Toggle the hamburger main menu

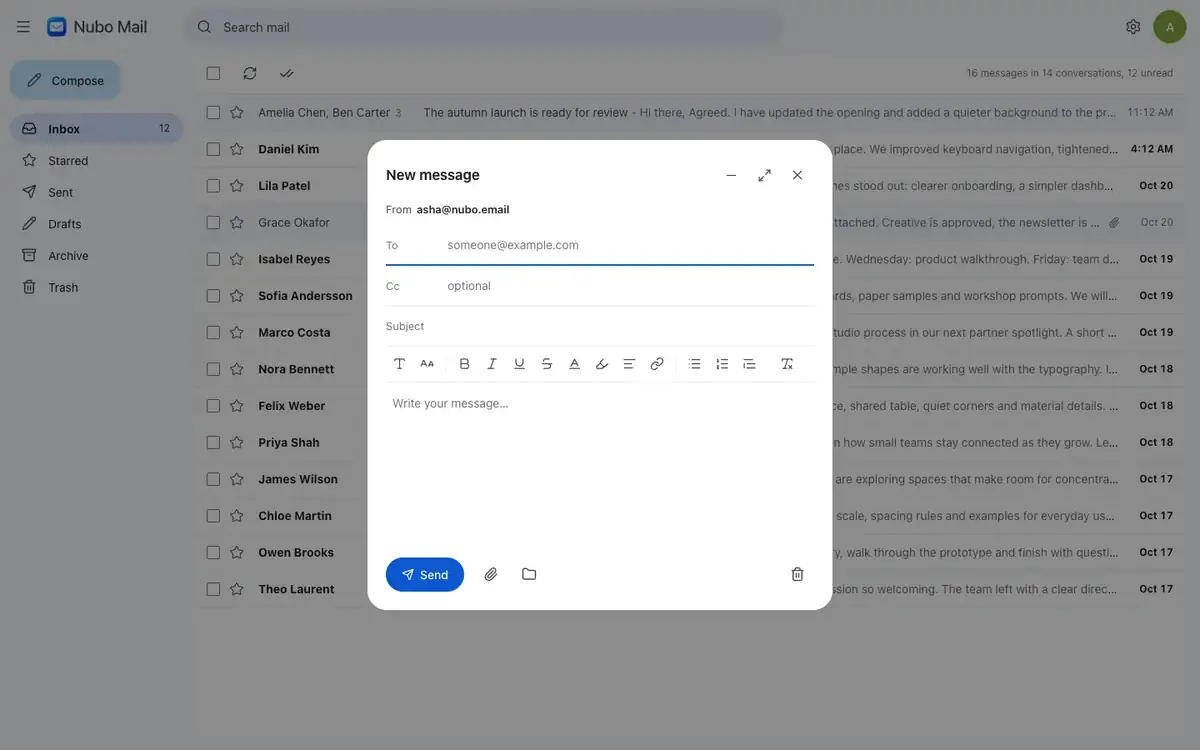23,27
